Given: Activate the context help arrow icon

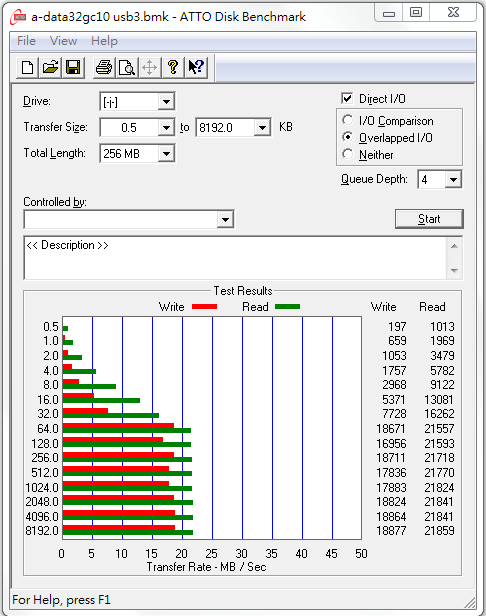Looking at the screenshot, I should point(196,67).
